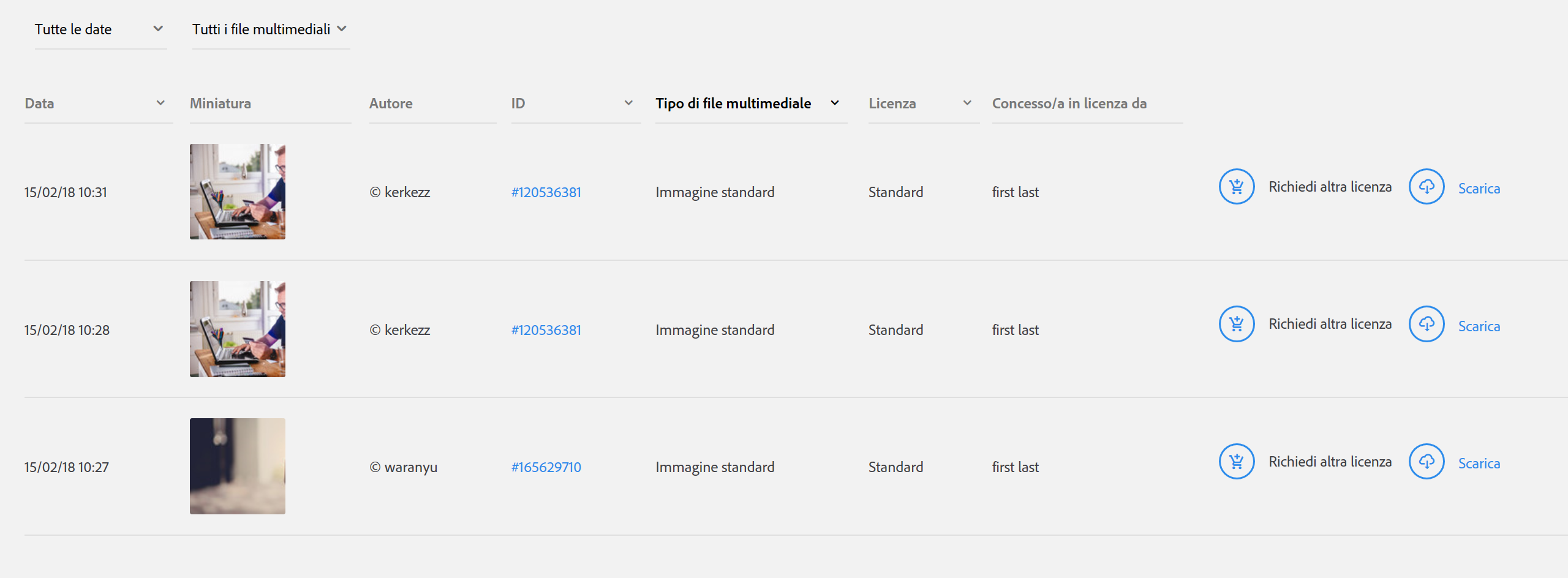Open 'Tutti i file multimediali' filter dropdown
The height and width of the screenshot is (578, 1568).
click(x=269, y=29)
